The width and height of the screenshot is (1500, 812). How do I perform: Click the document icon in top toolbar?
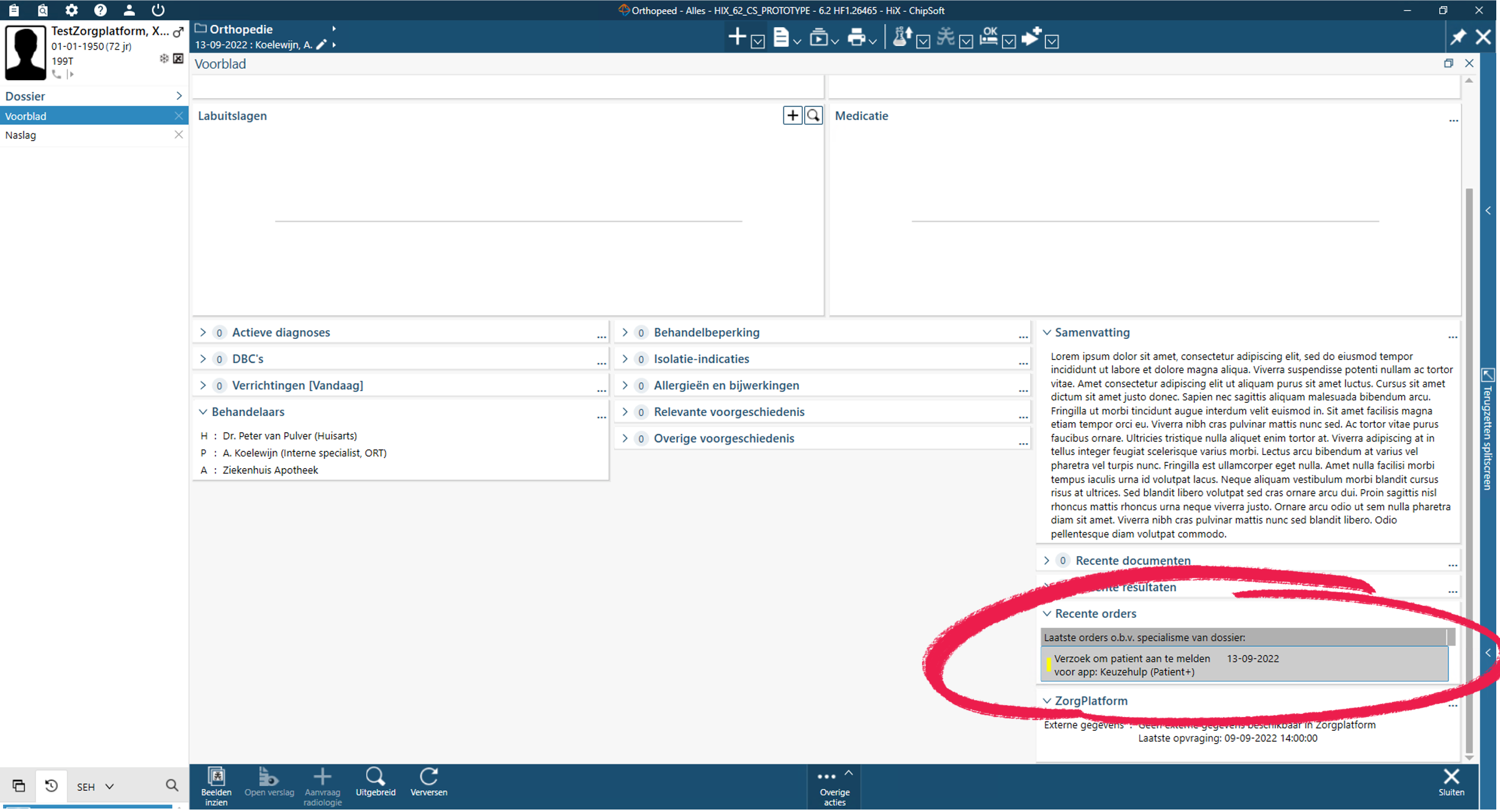pos(781,38)
